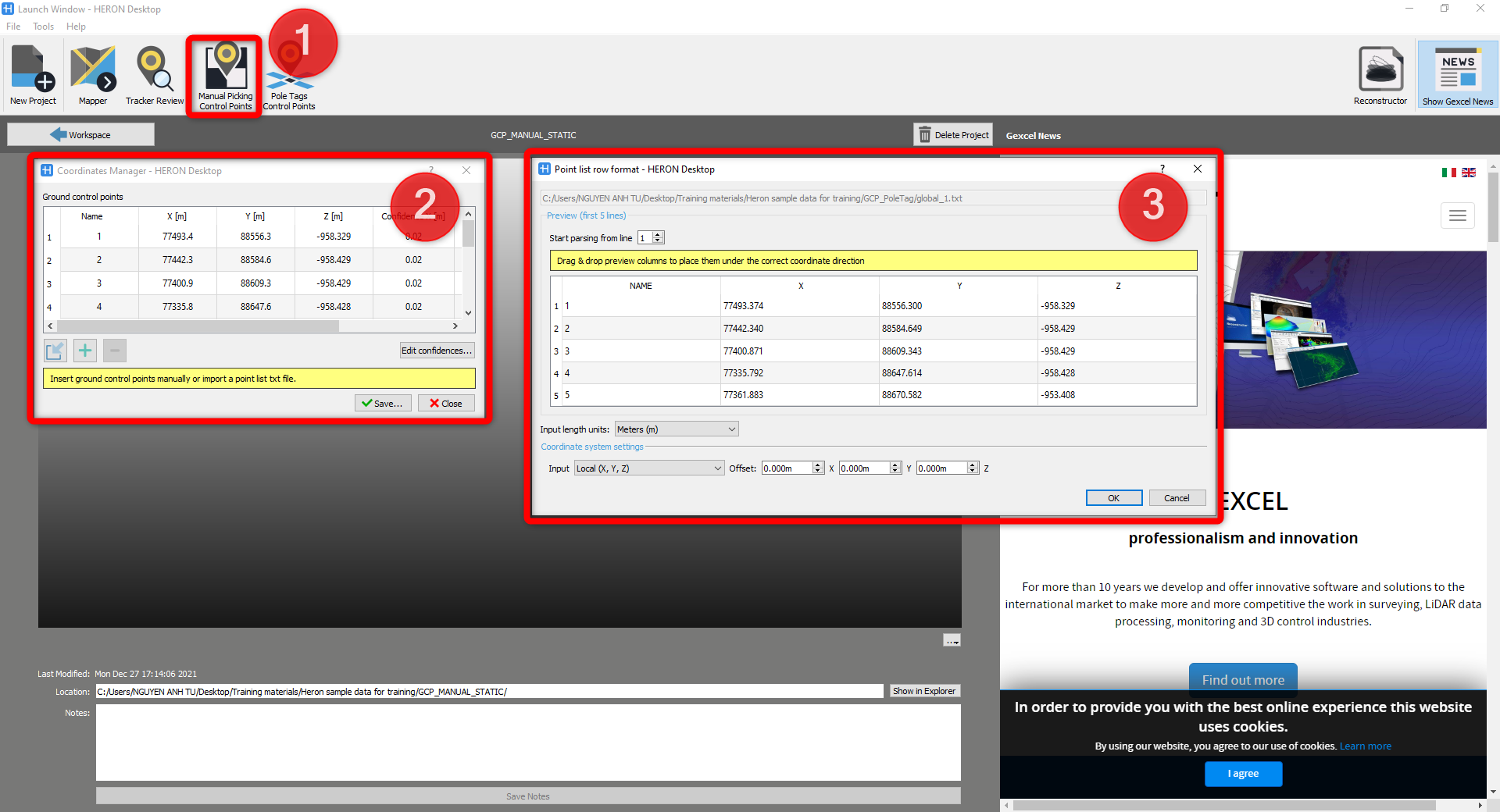Increase the Start parsing from line value

(x=658, y=234)
